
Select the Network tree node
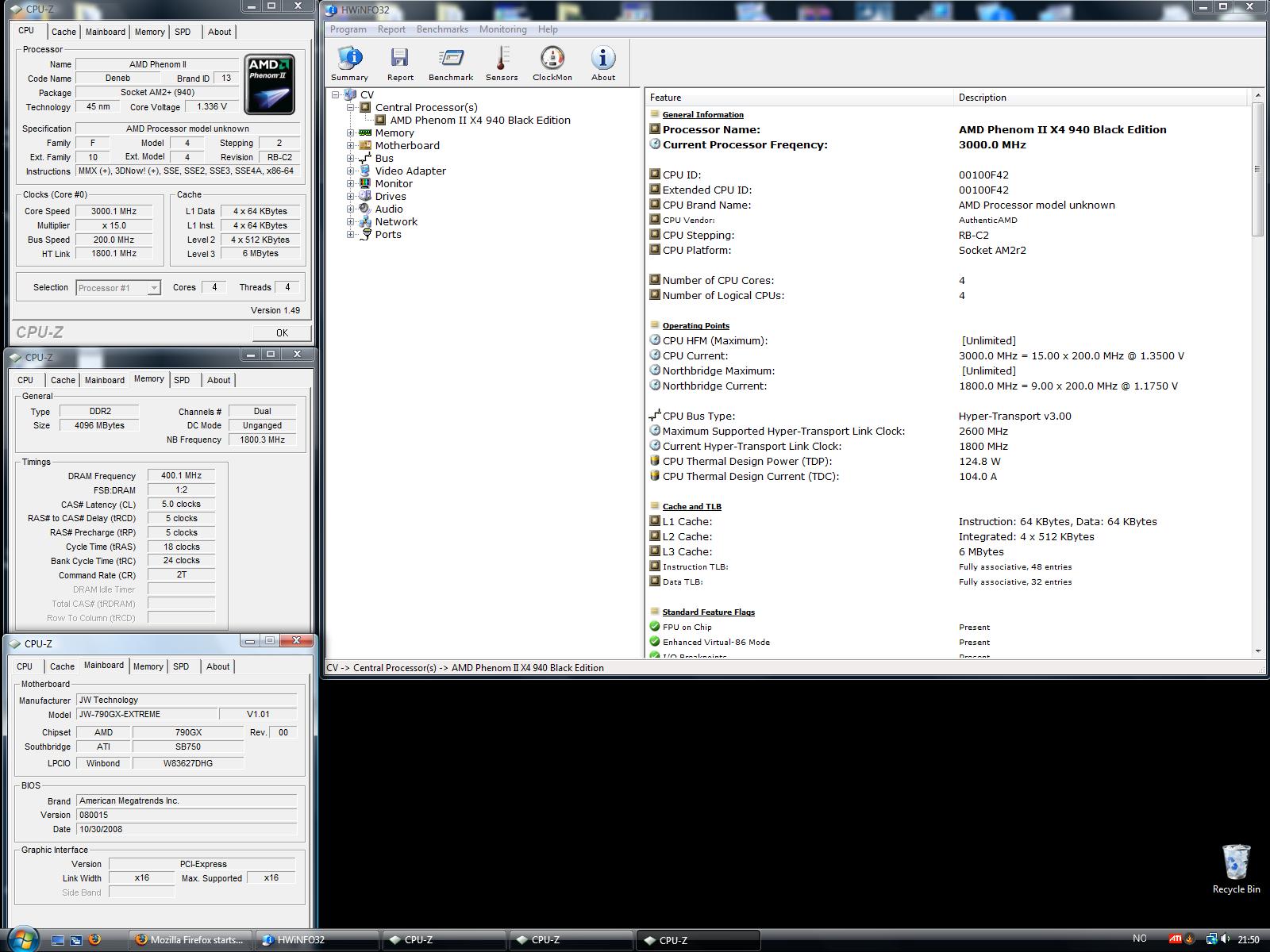point(396,222)
